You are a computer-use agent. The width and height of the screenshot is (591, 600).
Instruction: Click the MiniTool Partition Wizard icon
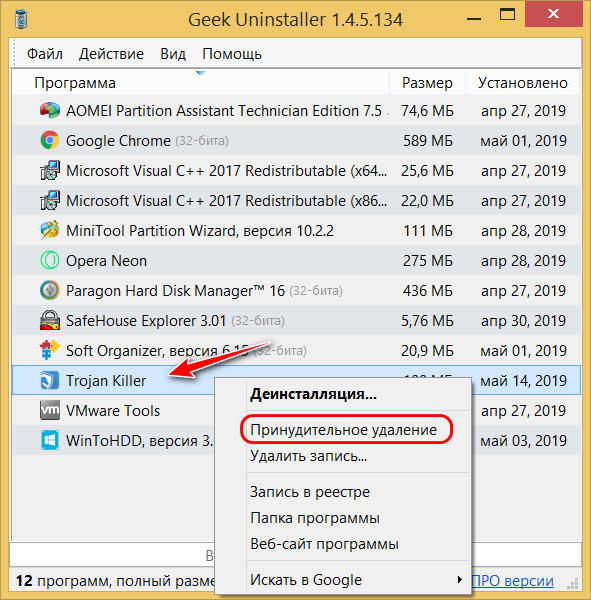50,230
